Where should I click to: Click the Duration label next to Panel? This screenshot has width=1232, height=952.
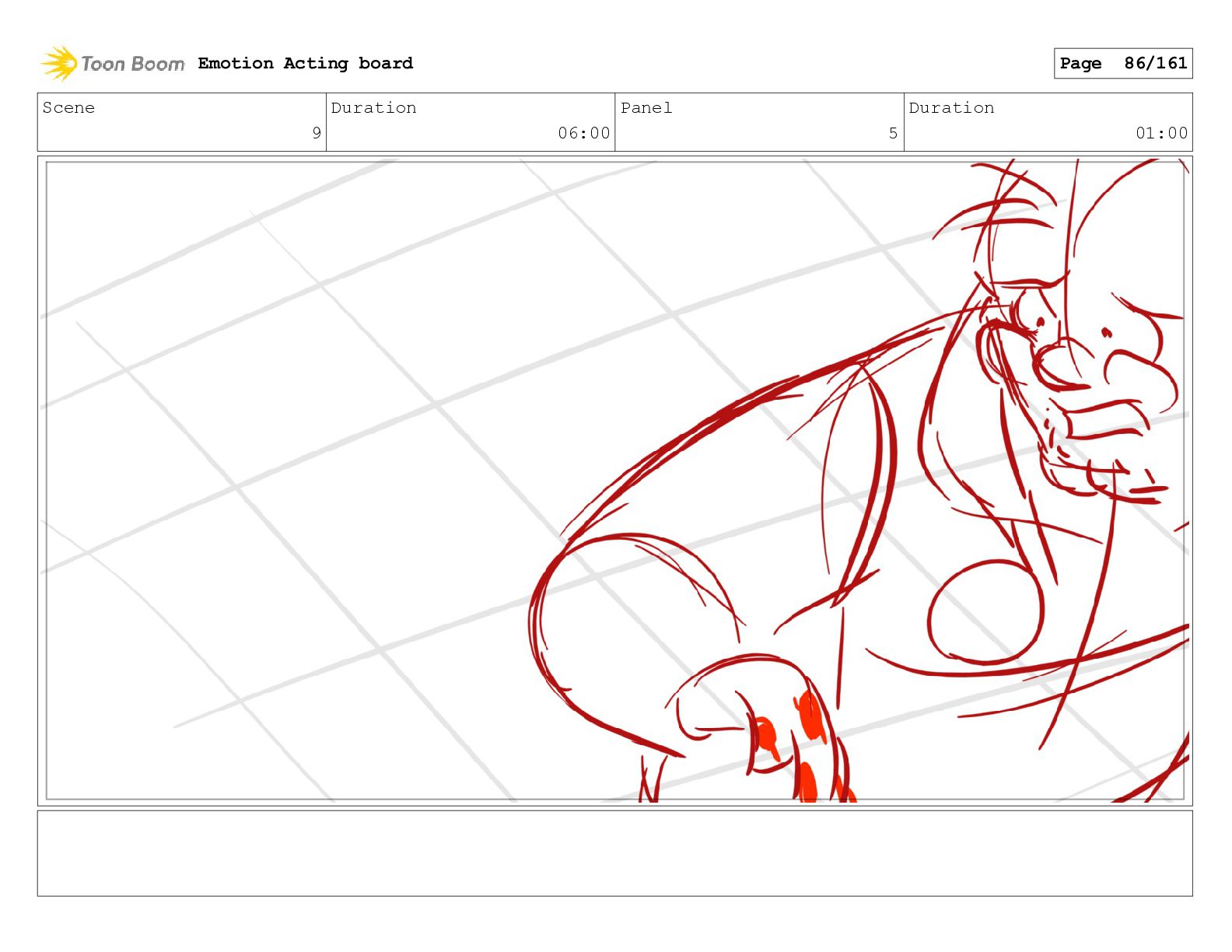[x=951, y=108]
